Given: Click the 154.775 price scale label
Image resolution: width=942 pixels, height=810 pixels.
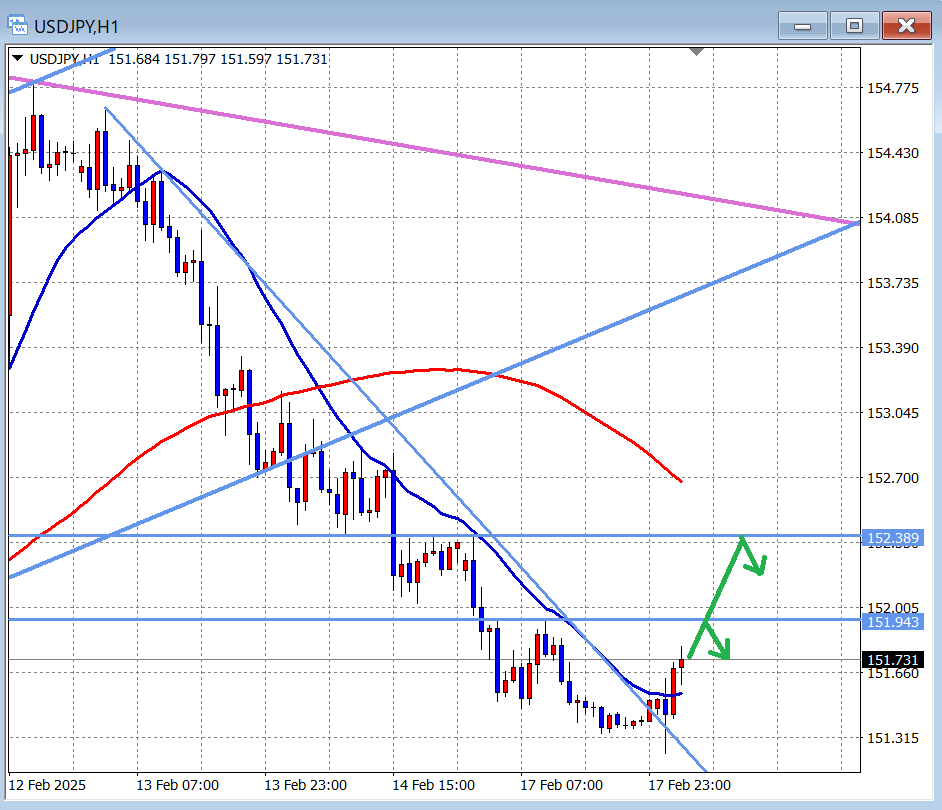Looking at the screenshot, I should point(891,88).
